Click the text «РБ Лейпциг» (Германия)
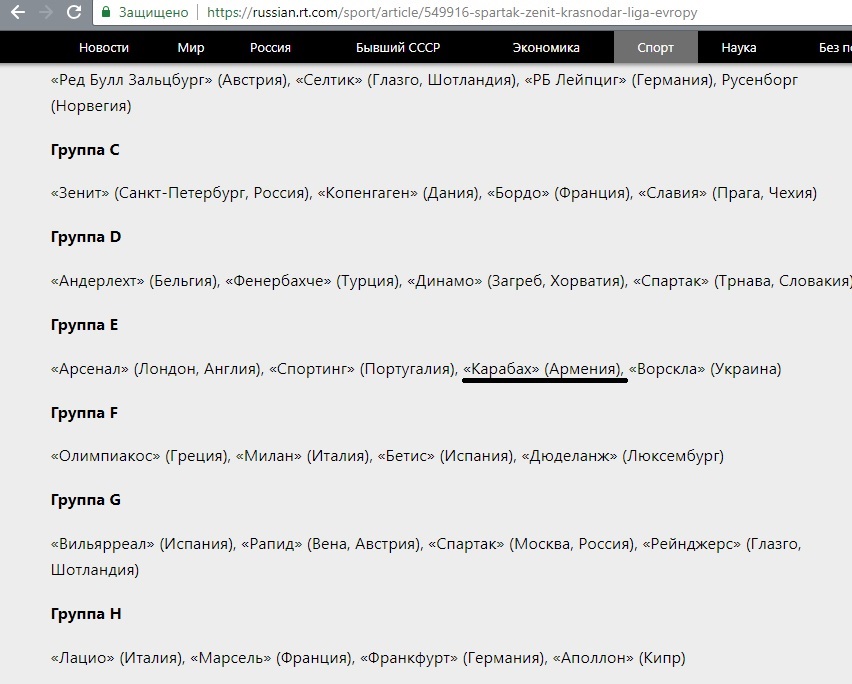 click(619, 80)
